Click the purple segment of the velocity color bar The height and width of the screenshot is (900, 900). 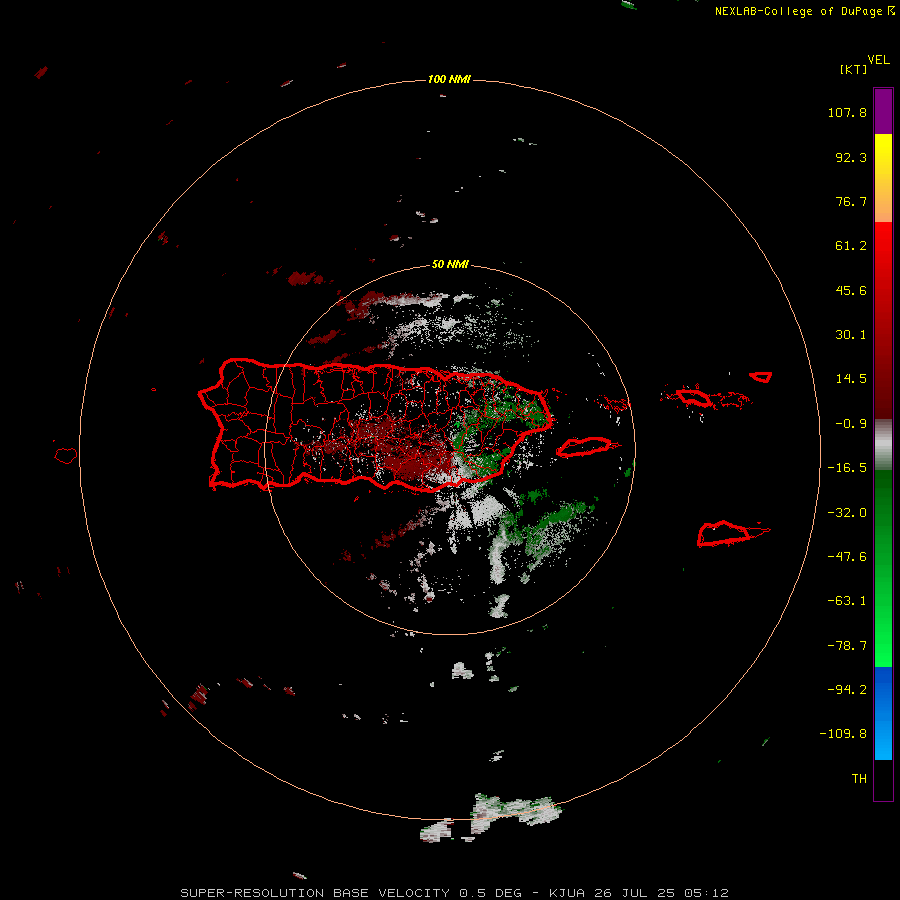point(883,111)
